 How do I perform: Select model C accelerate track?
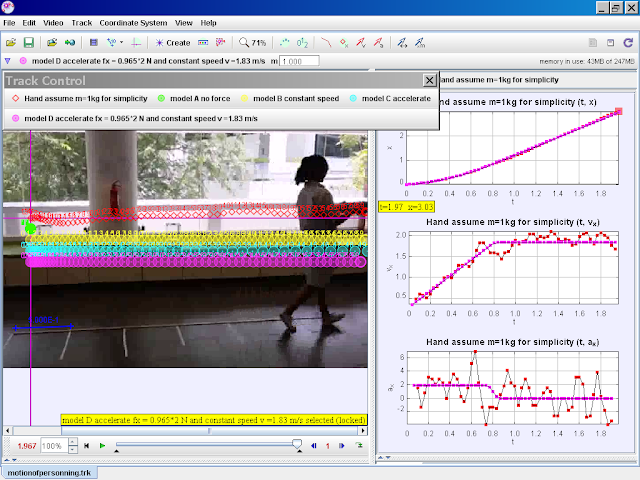click(x=391, y=98)
